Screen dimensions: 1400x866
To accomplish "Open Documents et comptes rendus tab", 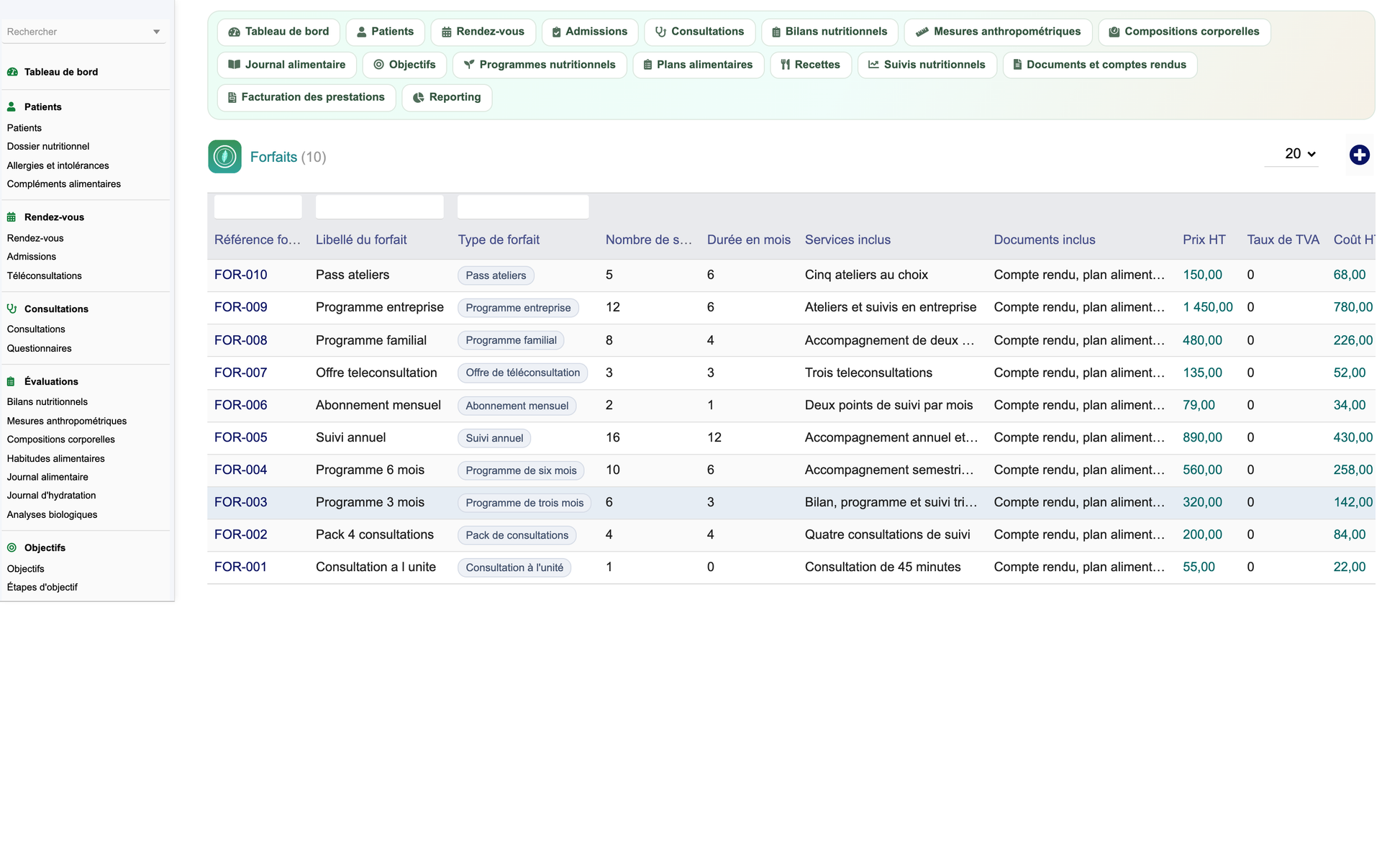I will click(x=1100, y=65).
